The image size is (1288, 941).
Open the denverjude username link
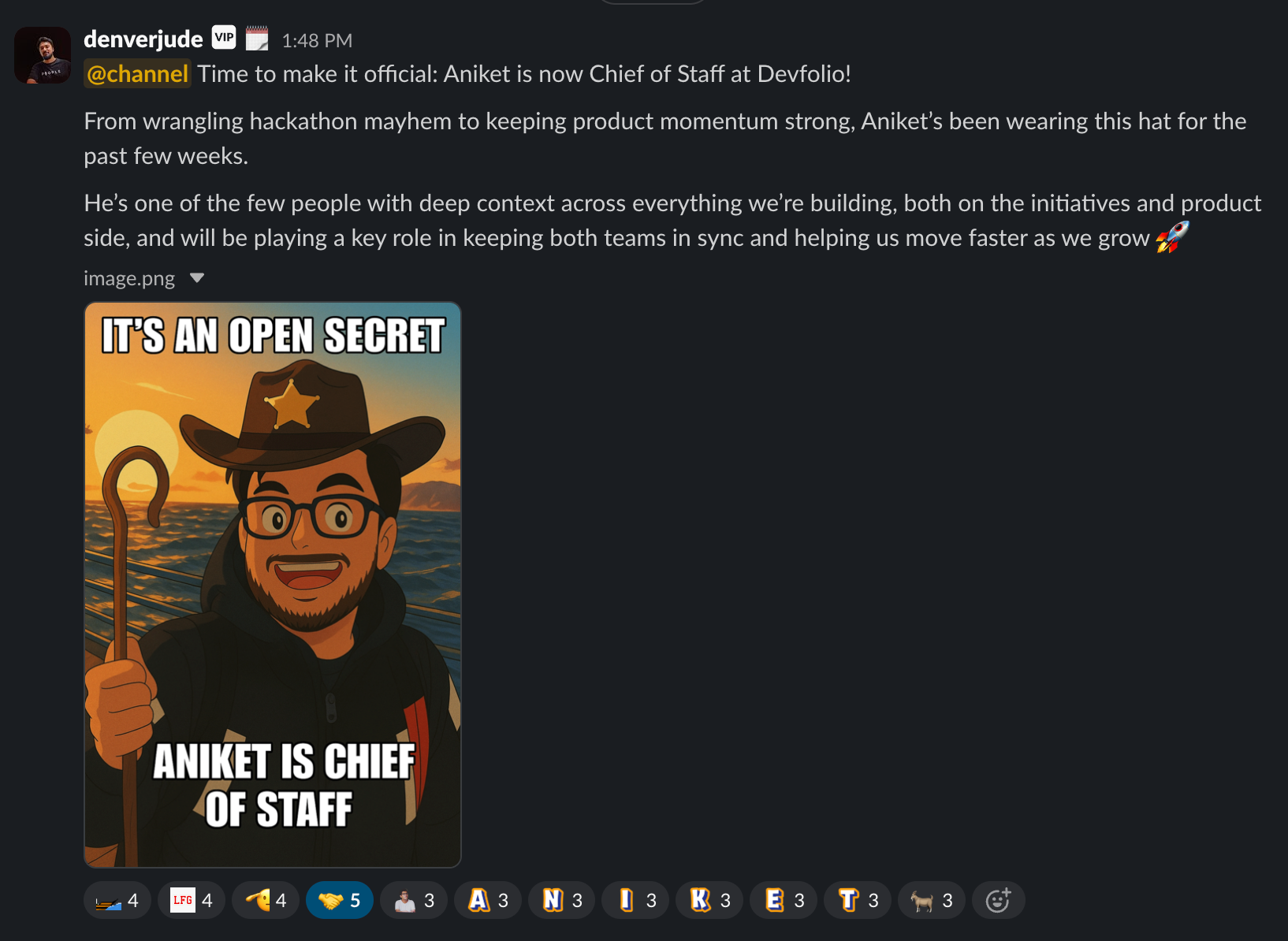143,39
